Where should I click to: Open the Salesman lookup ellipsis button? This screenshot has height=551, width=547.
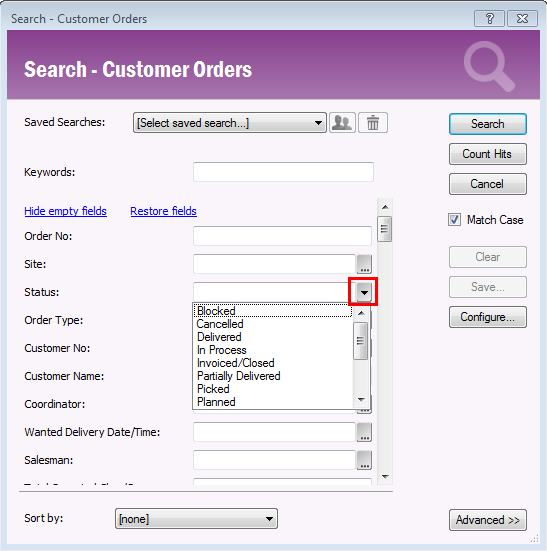coord(364,460)
